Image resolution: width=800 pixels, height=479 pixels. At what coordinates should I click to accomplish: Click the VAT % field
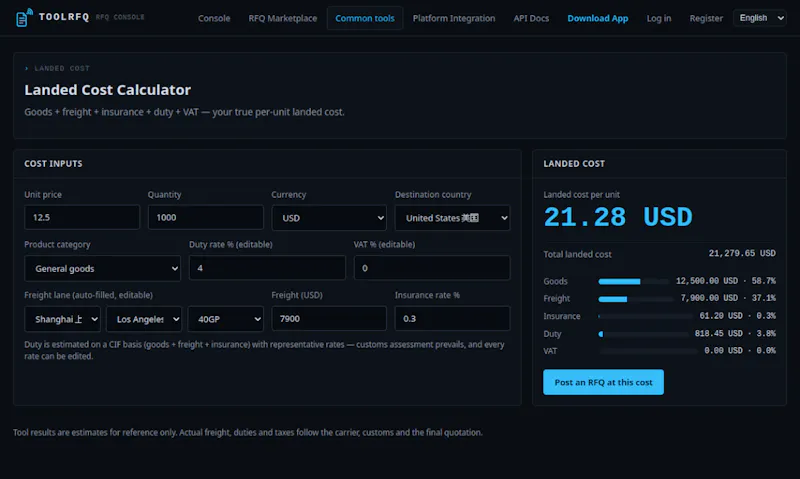pyautogui.click(x=432, y=268)
